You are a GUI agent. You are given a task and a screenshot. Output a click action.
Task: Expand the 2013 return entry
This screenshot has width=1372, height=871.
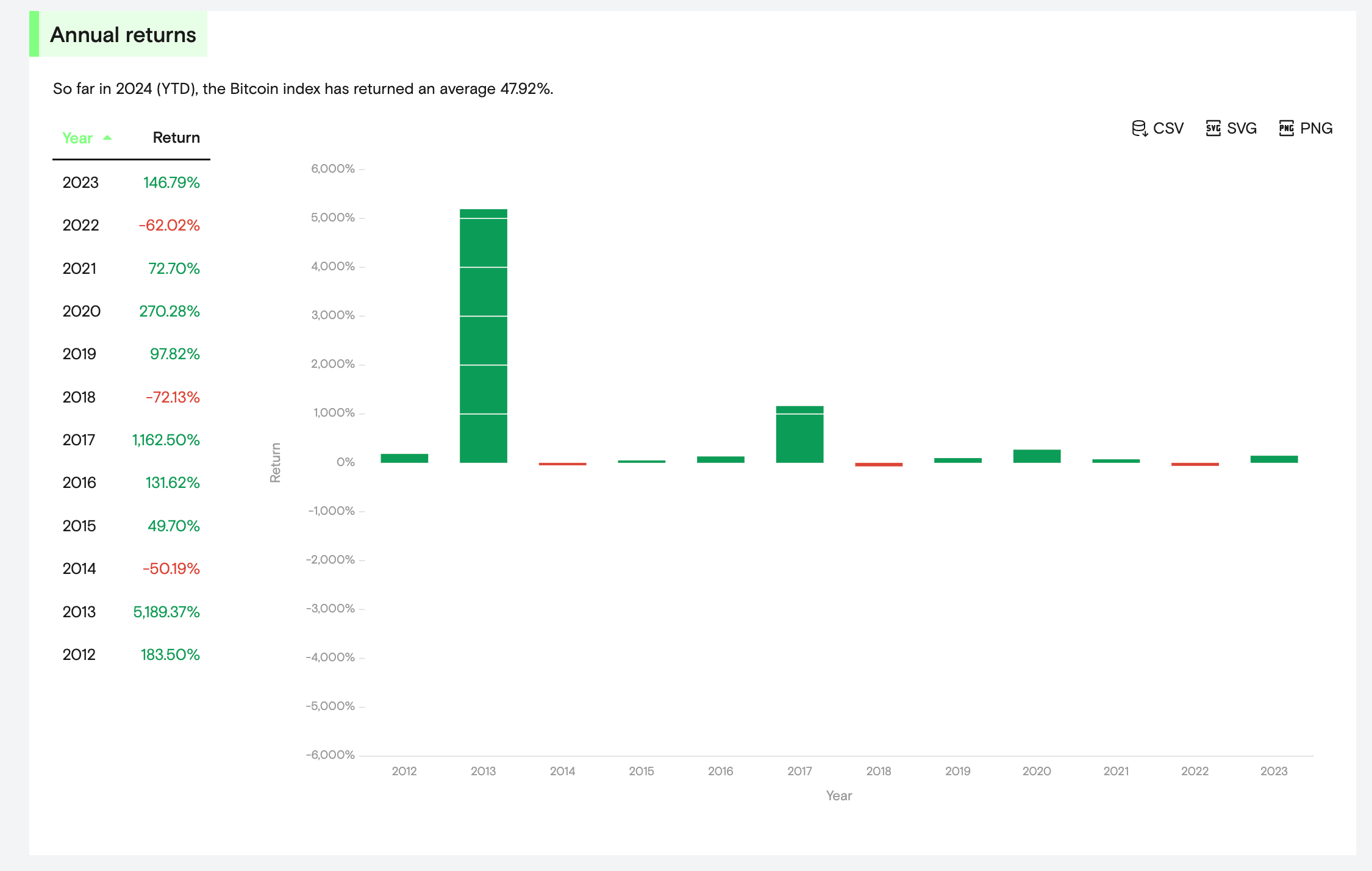coord(79,612)
